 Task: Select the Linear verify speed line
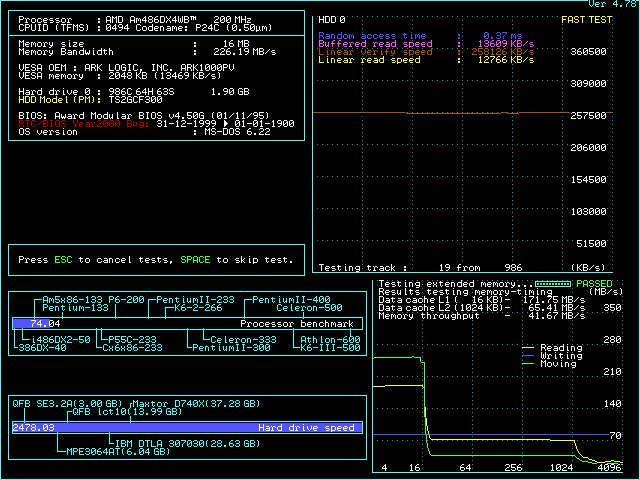pos(426,52)
